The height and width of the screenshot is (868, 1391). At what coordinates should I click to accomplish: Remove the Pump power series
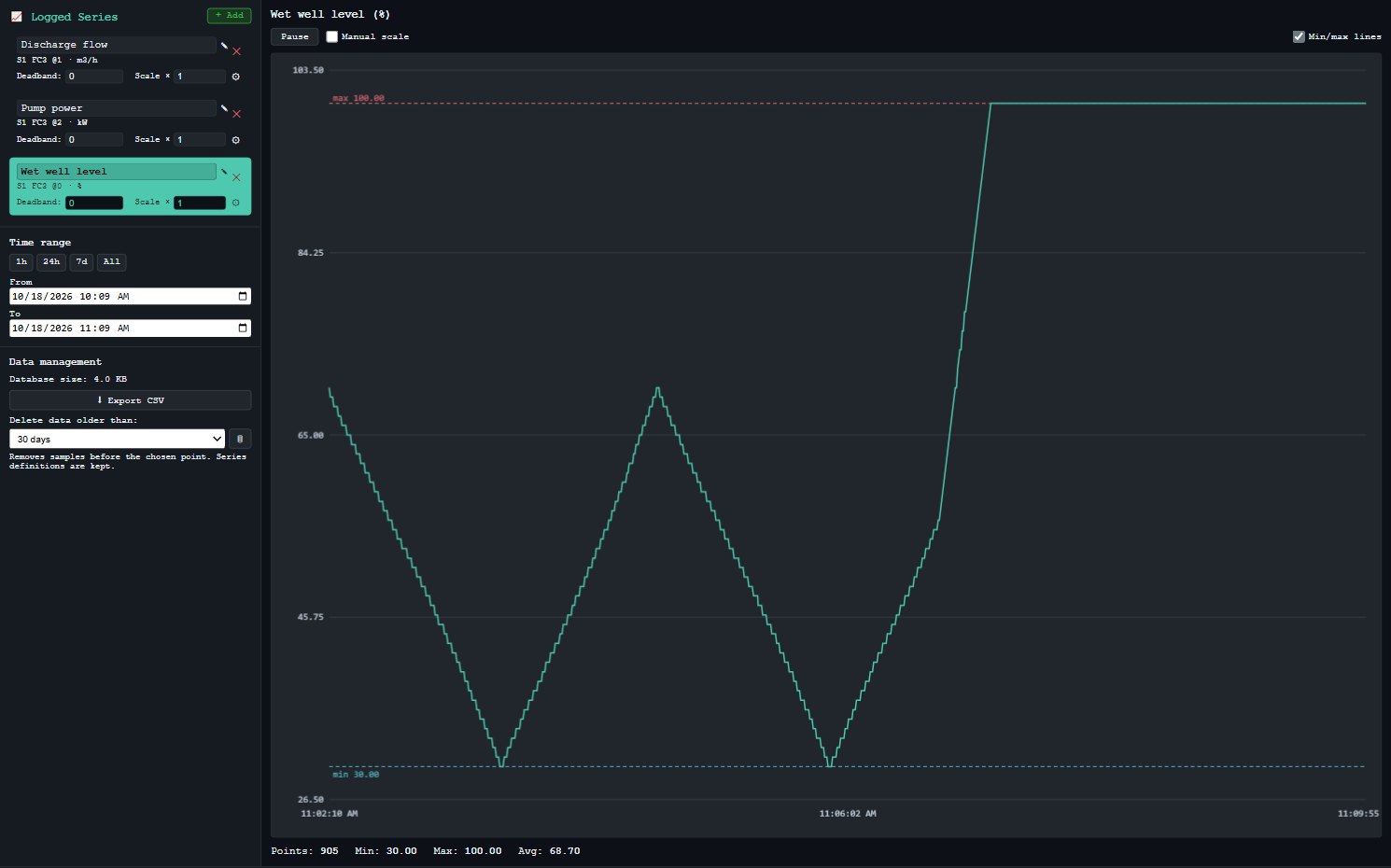coord(236,114)
